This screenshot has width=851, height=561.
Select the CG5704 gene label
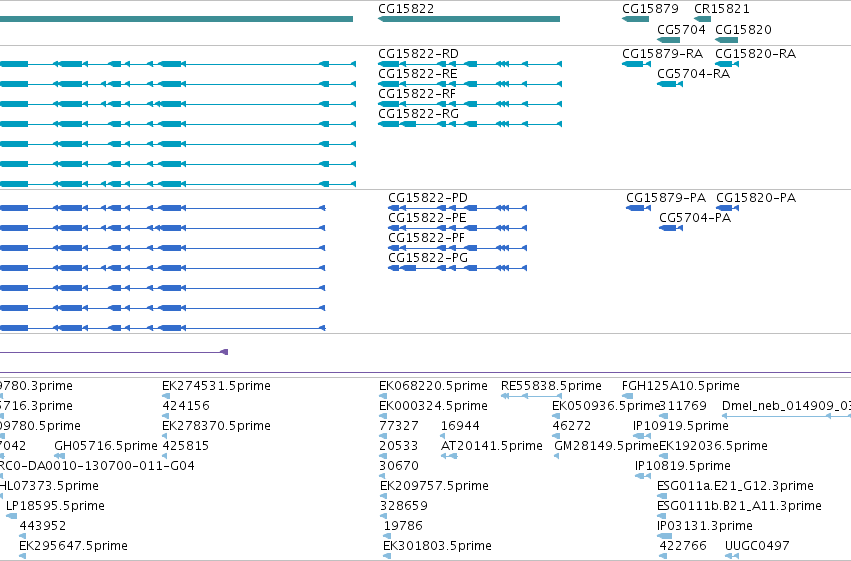coord(681,29)
